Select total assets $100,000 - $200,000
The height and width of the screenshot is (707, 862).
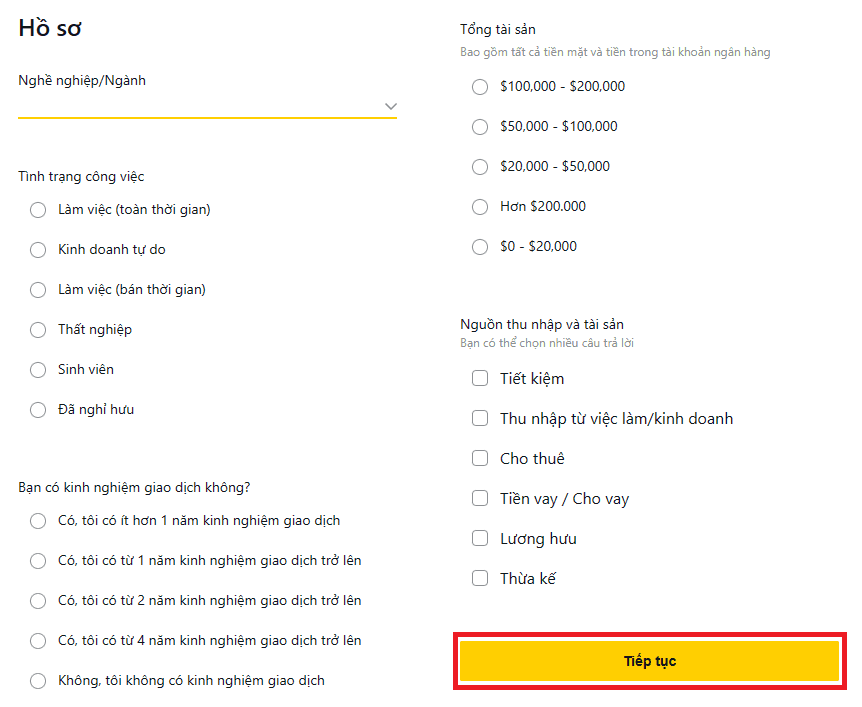480,87
